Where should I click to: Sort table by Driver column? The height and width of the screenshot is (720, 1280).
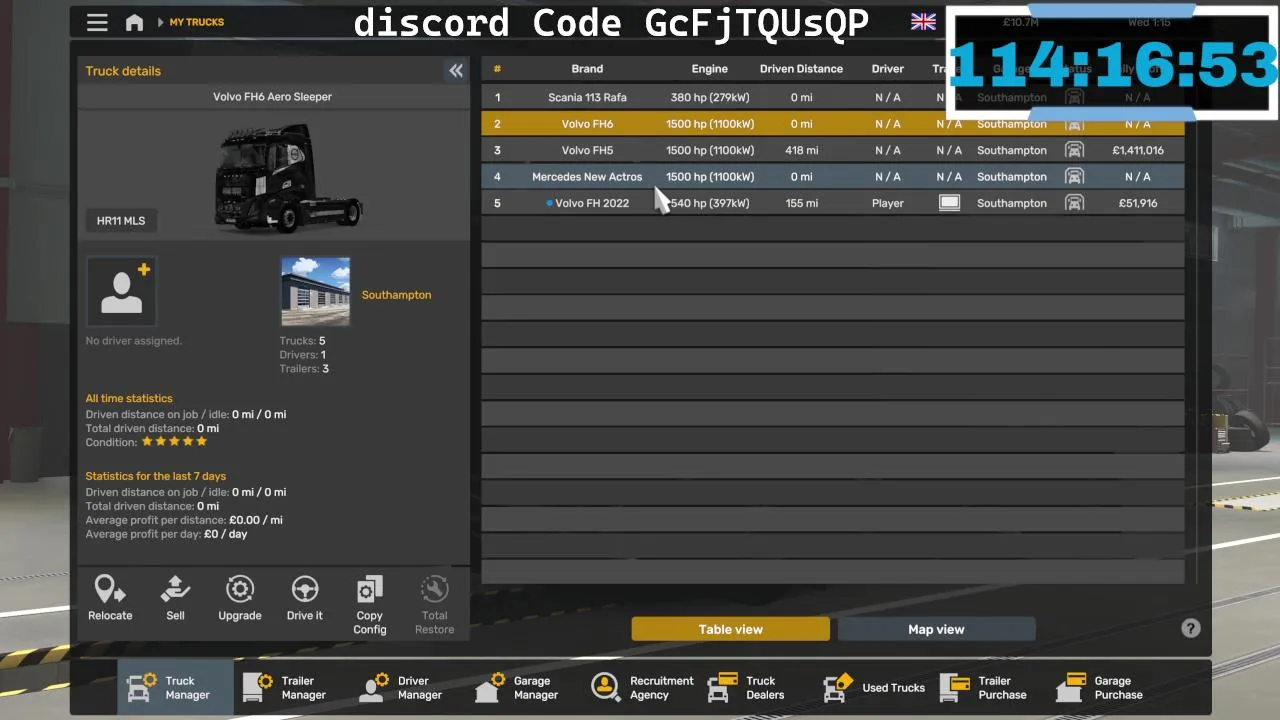click(x=887, y=69)
